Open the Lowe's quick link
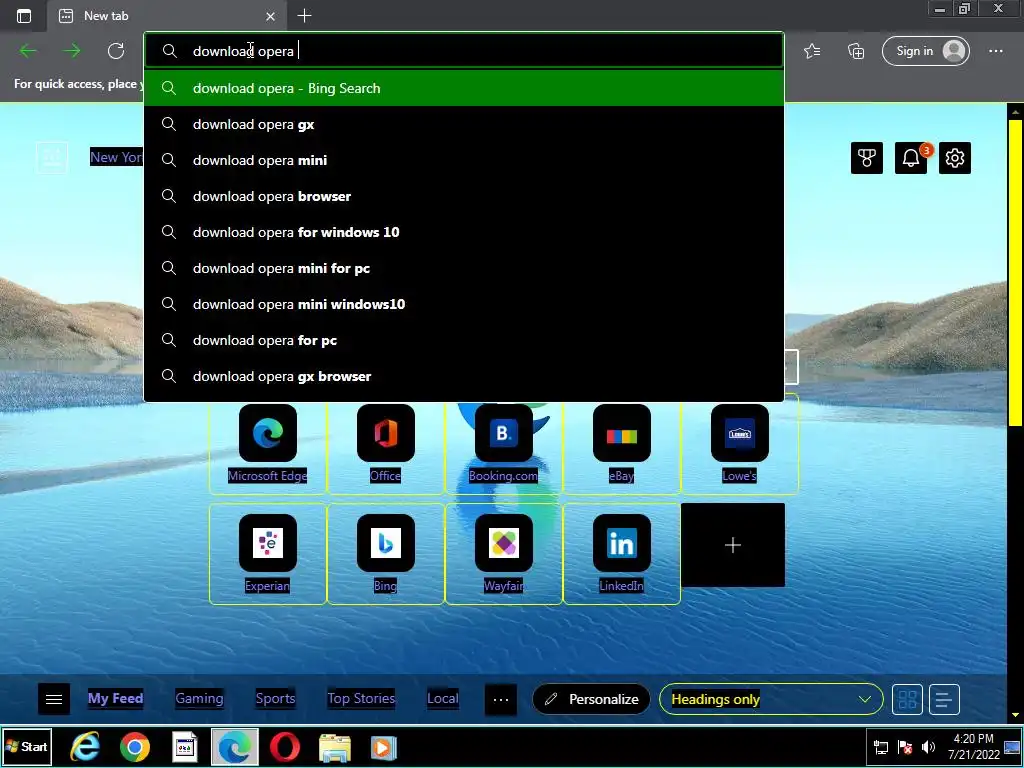The image size is (1024, 768). click(739, 444)
